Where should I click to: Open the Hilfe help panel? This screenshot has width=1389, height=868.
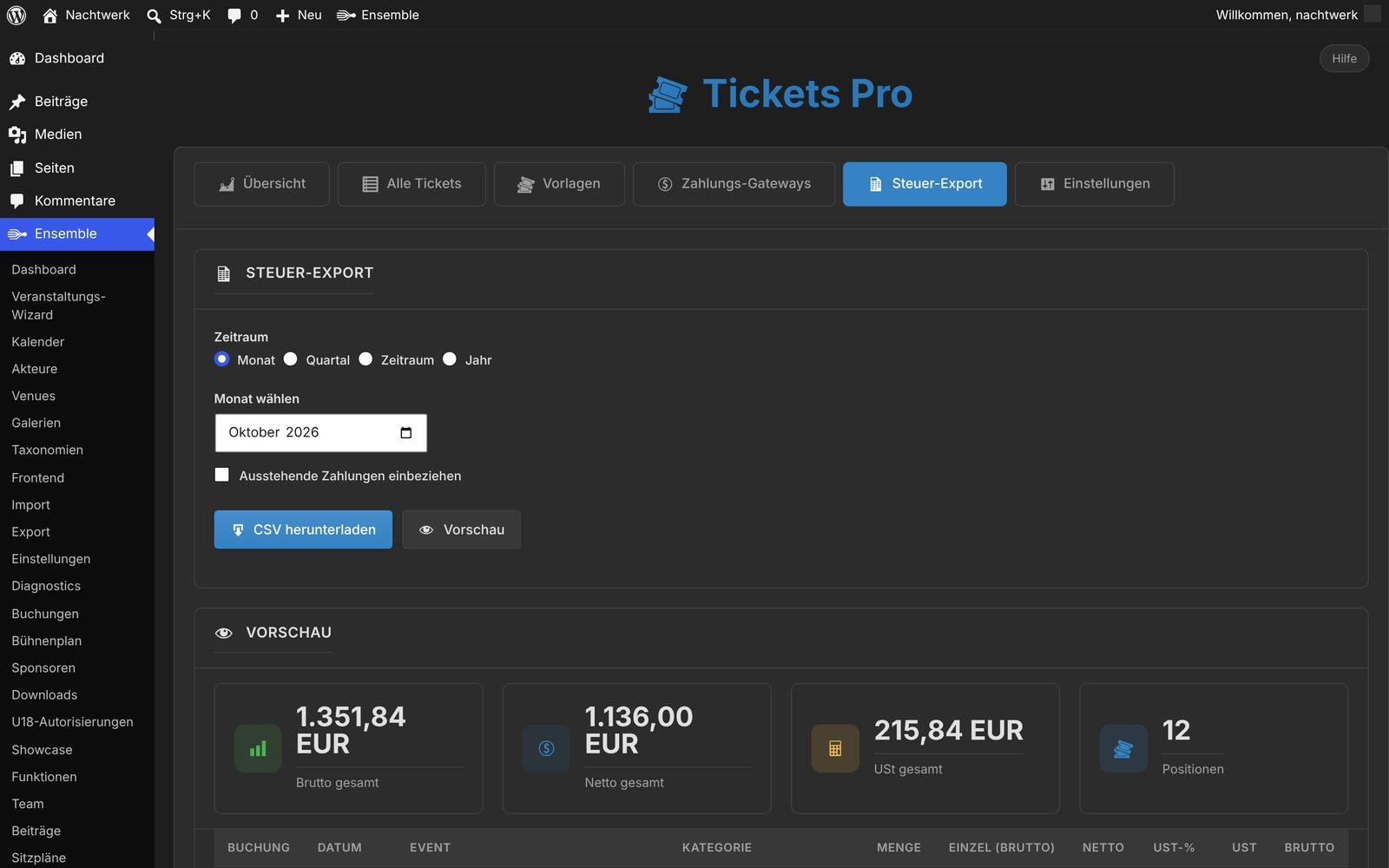pos(1344,58)
